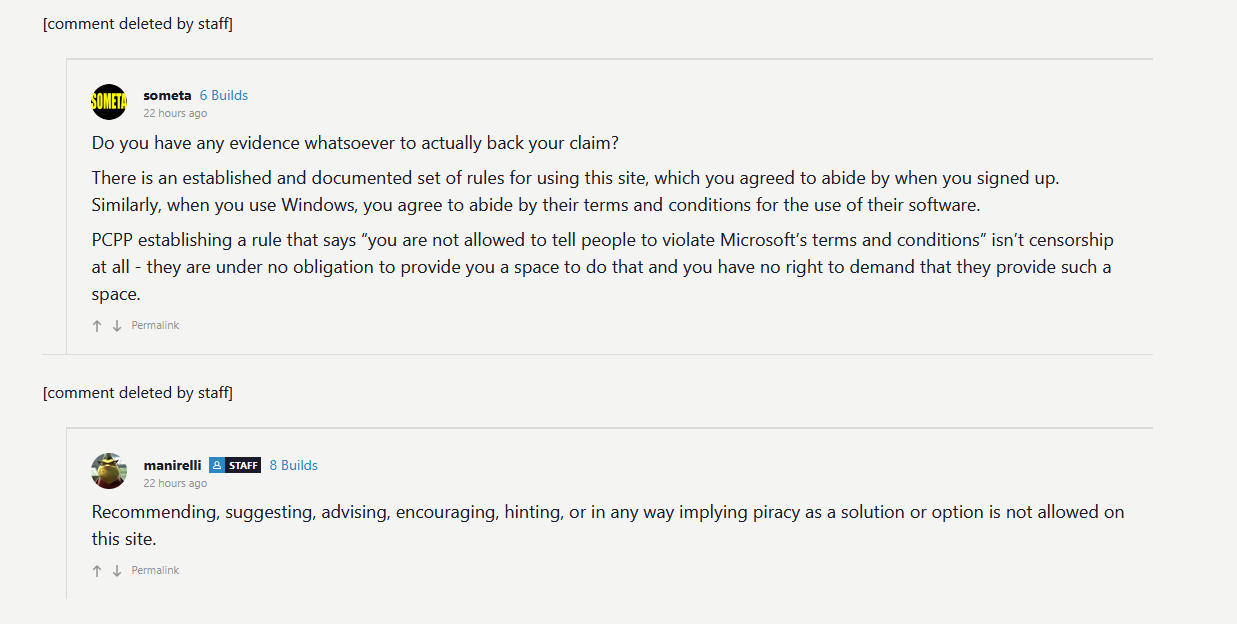Viewport: 1237px width, 624px height.
Task: Open manirelli's avatar profile picture
Action: (x=109, y=471)
